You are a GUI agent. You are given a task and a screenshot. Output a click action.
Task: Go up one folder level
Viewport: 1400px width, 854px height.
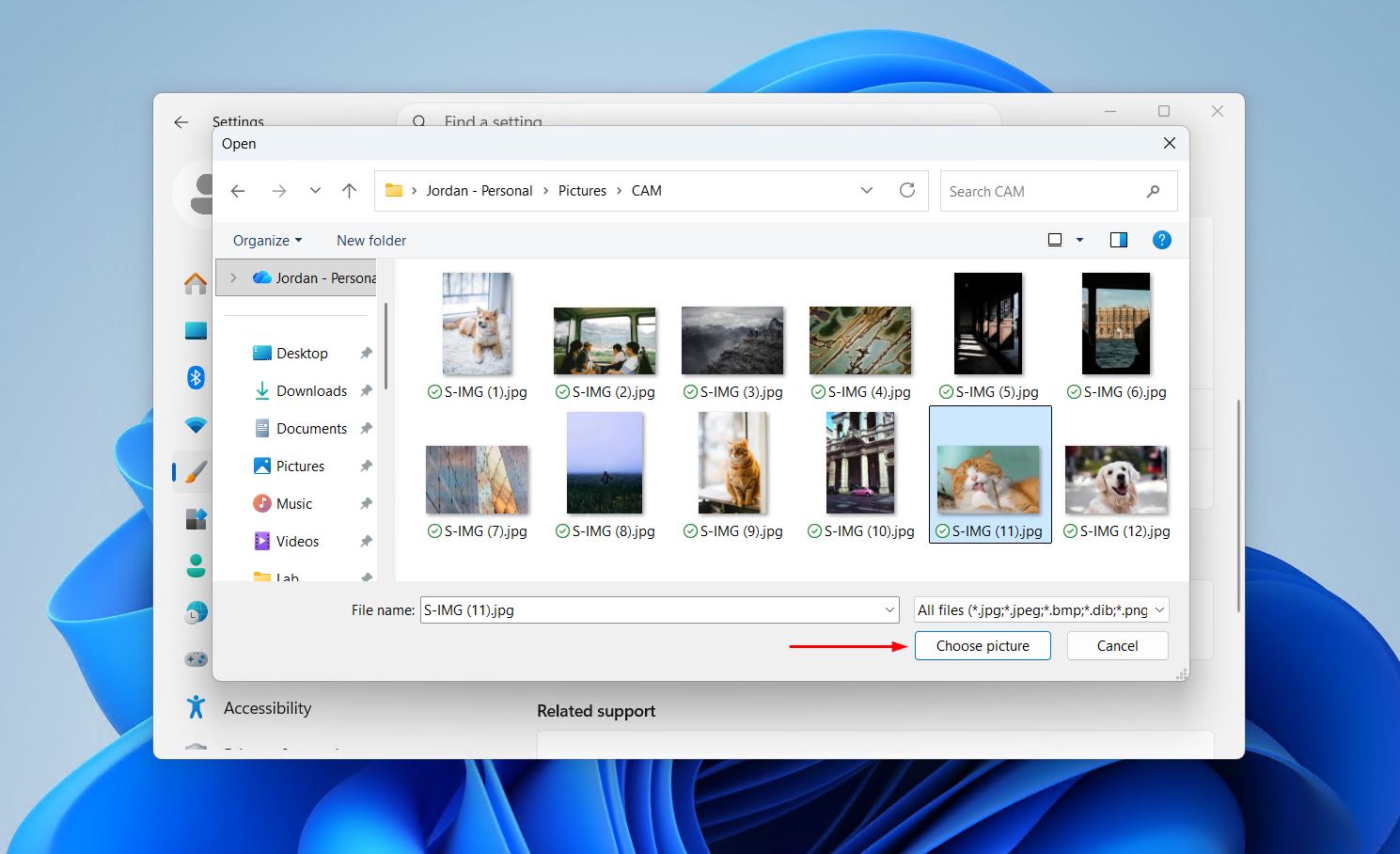(350, 191)
